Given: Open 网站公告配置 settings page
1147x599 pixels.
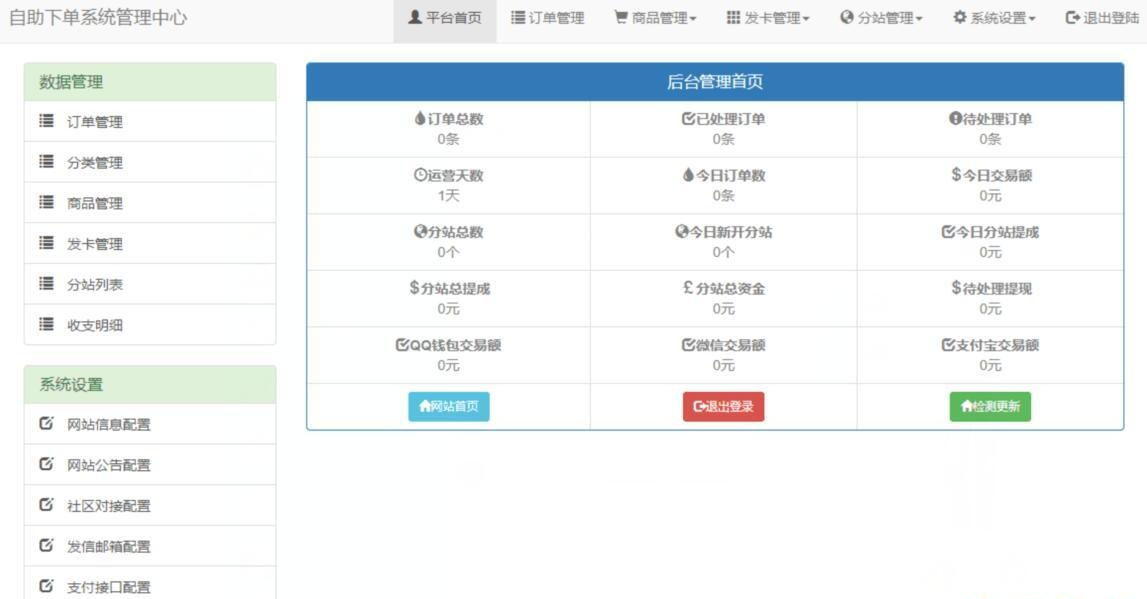Looking at the screenshot, I should (150, 464).
